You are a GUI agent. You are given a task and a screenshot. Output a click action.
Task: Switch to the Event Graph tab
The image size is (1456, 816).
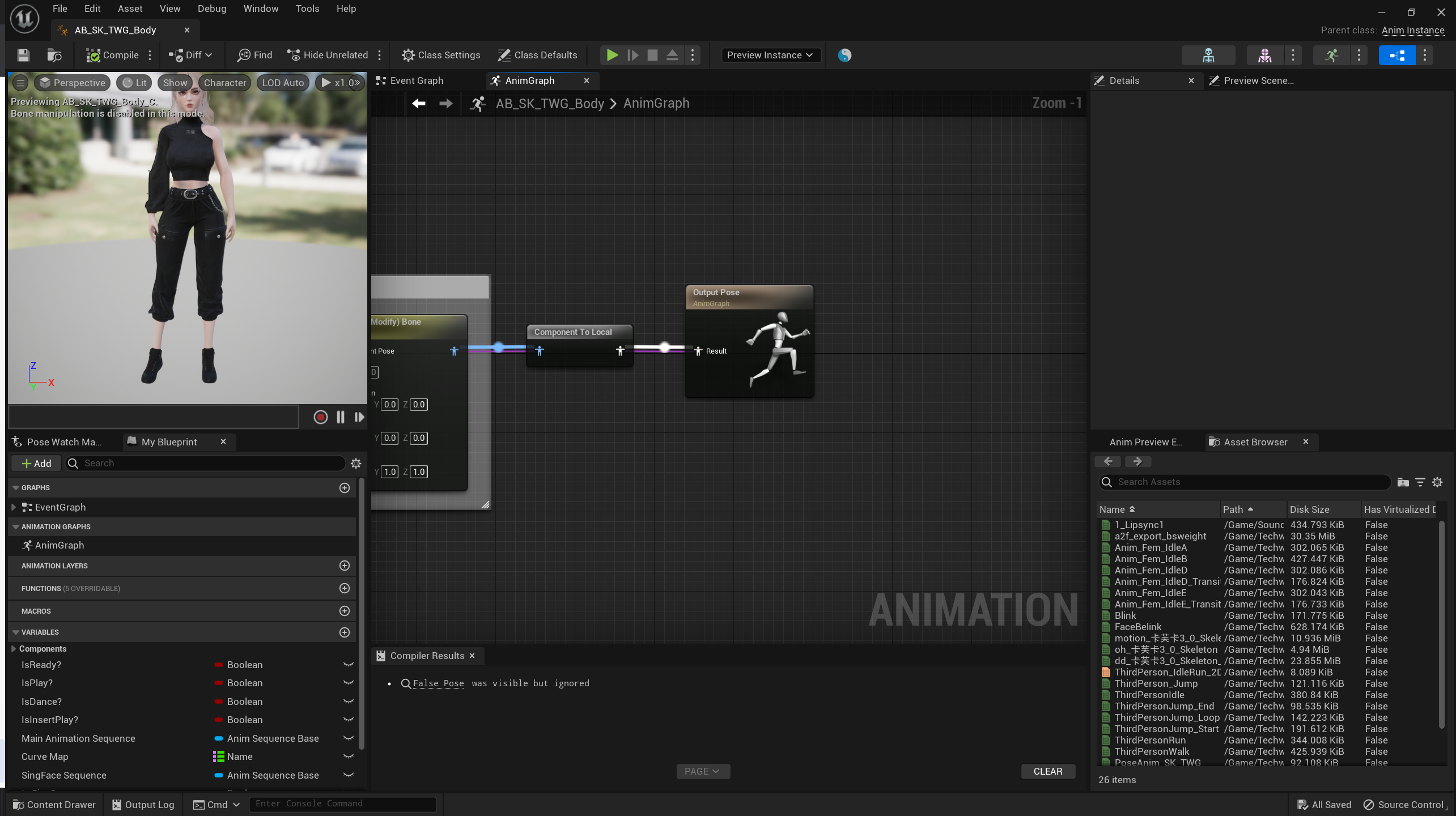(x=416, y=80)
